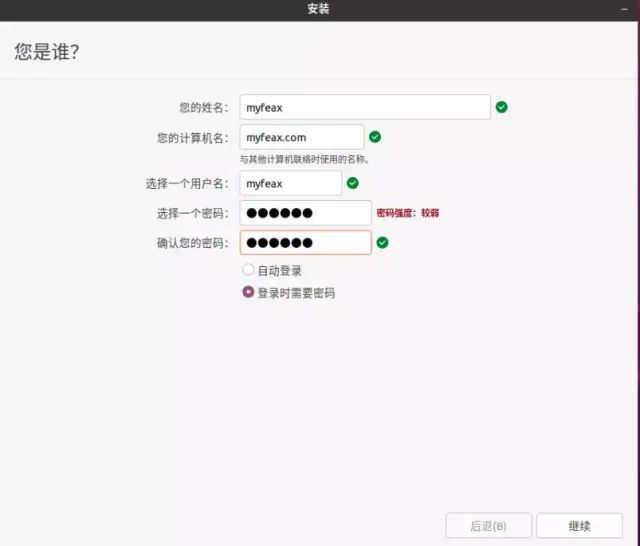Focus the 选择一个密码 password field
The height and width of the screenshot is (546, 640).
(x=305, y=213)
